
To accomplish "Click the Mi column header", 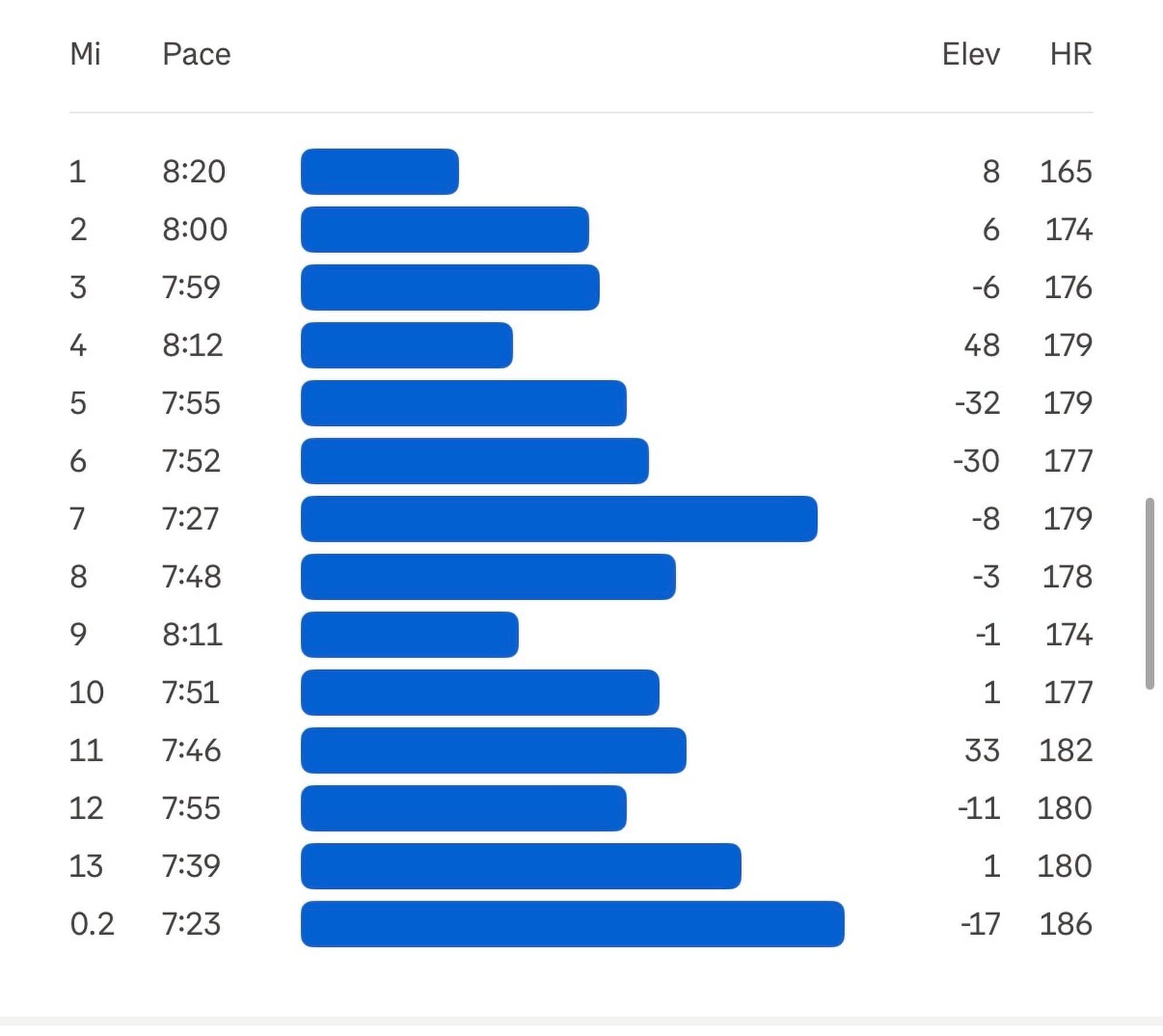I will pos(85,54).
